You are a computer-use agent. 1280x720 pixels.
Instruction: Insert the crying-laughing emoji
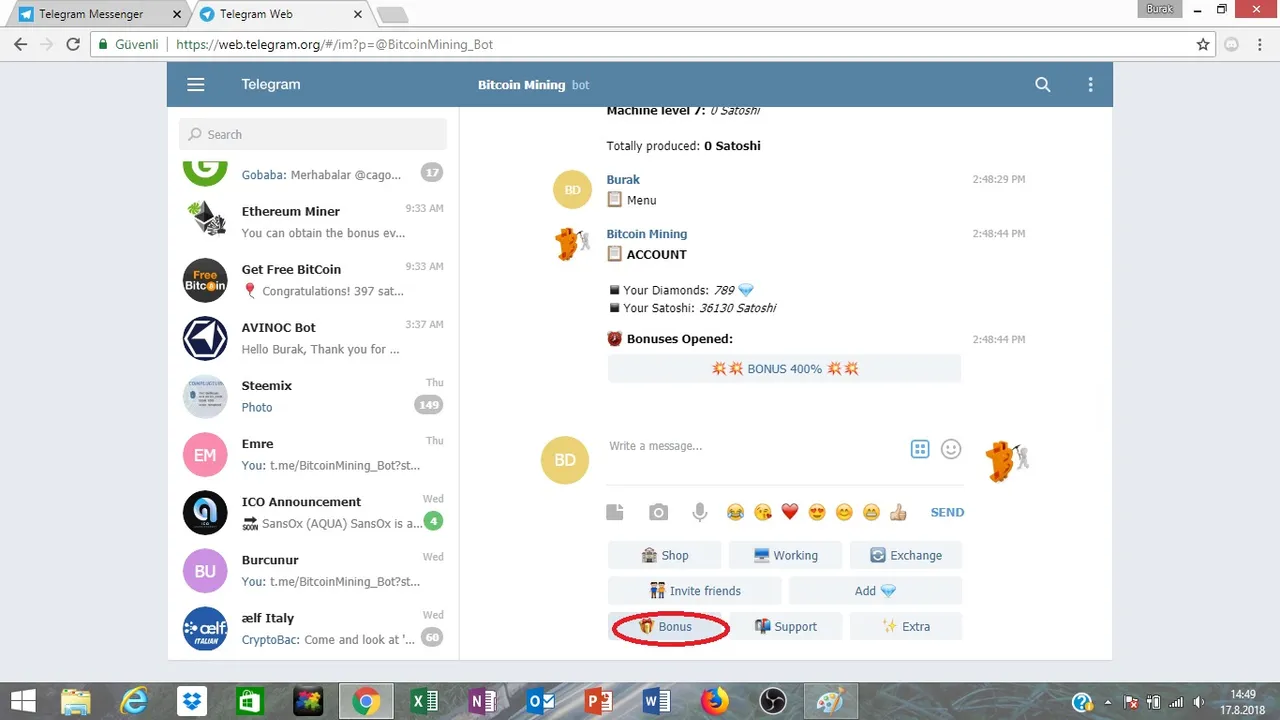coord(736,512)
